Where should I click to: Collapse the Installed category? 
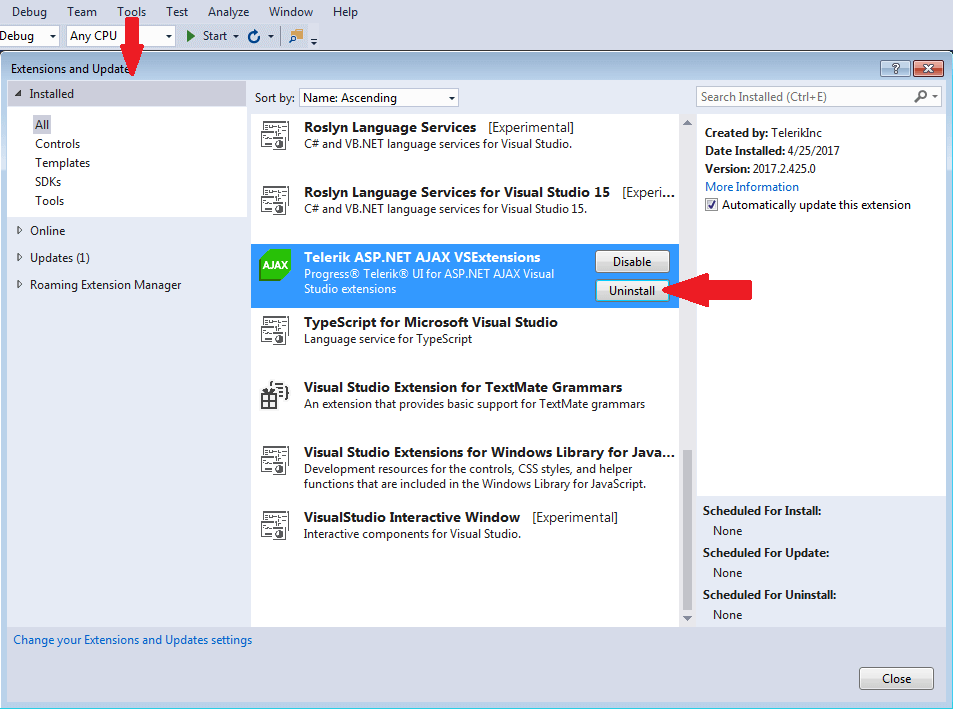pyautogui.click(x=18, y=94)
